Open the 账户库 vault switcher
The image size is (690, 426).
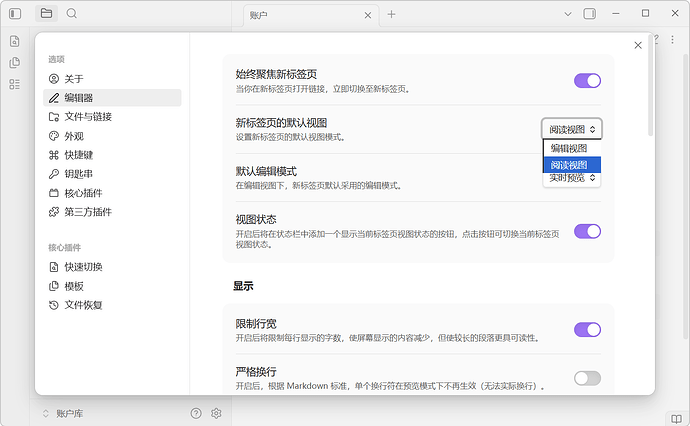coord(68,413)
